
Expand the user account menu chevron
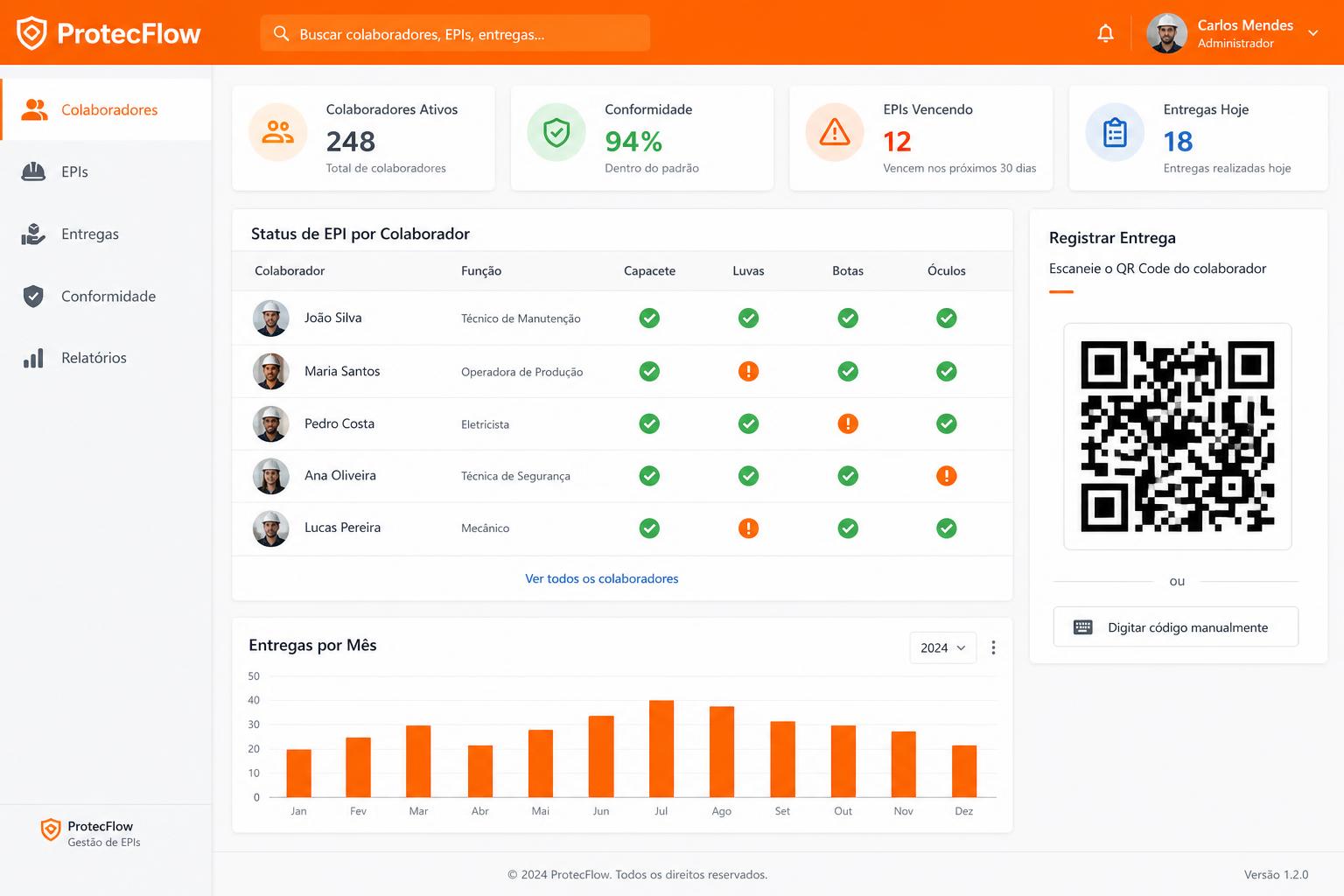coord(1313,33)
